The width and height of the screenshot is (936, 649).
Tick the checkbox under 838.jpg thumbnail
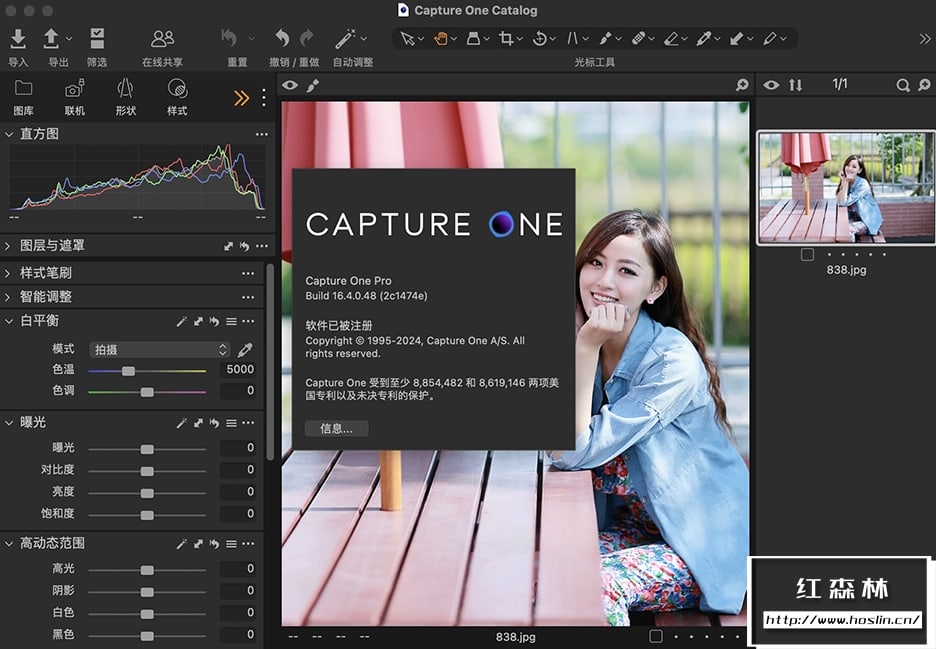click(807, 254)
